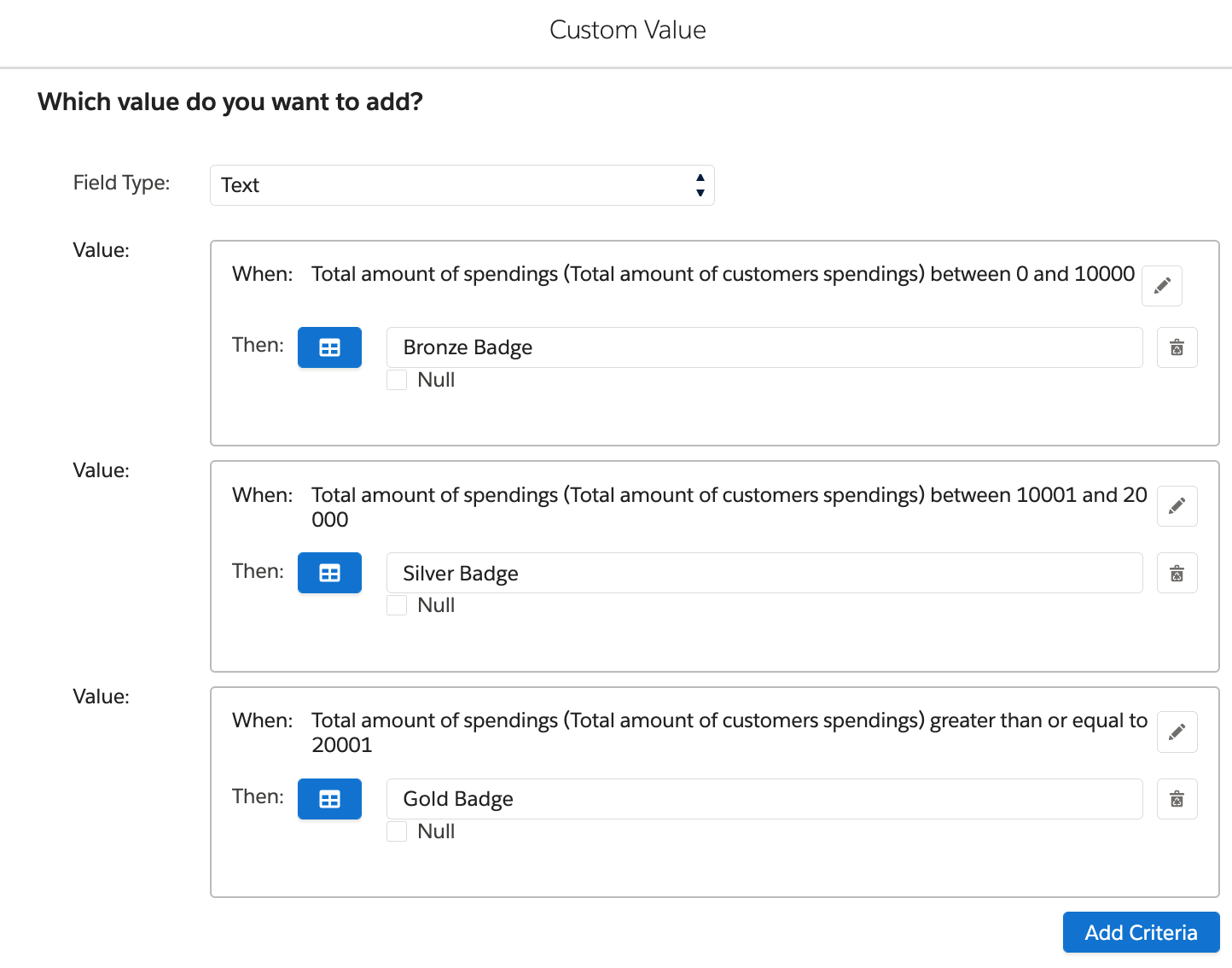Viewport: 1232px width, 968px height.
Task: Edit the greater than 20001 criteria pencil icon
Action: 1177,732
